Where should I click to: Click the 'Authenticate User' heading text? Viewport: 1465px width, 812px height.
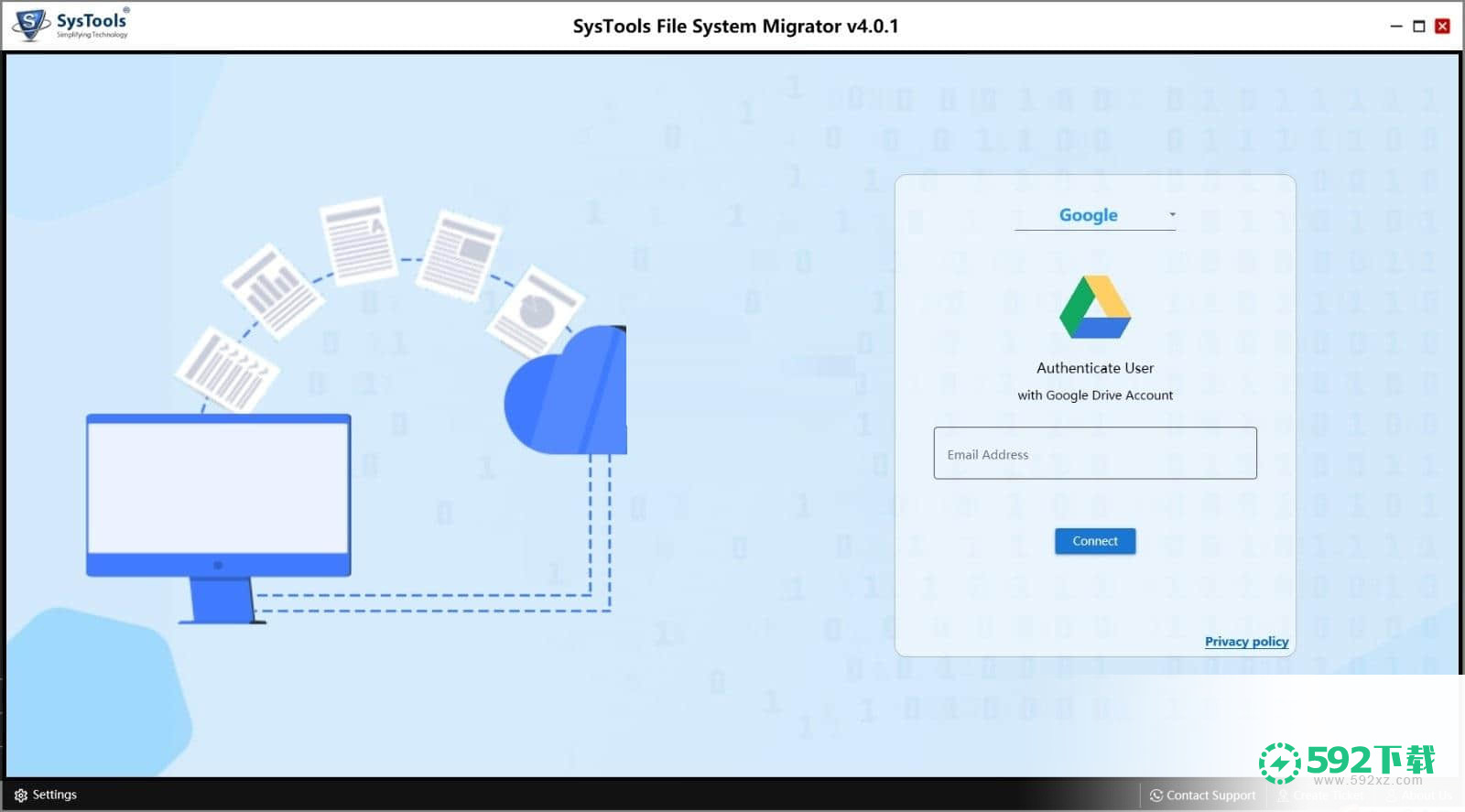pos(1095,368)
